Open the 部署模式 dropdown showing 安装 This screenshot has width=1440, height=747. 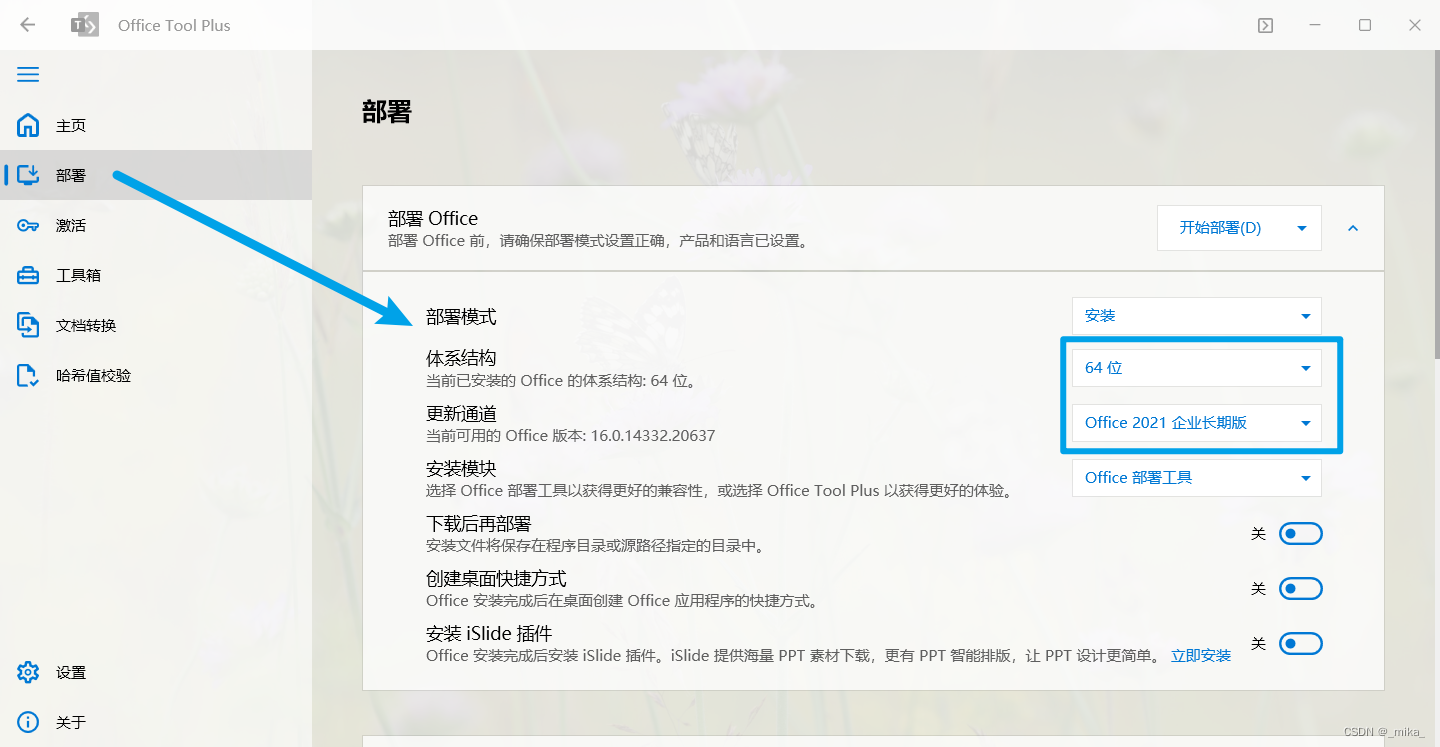tap(1197, 316)
